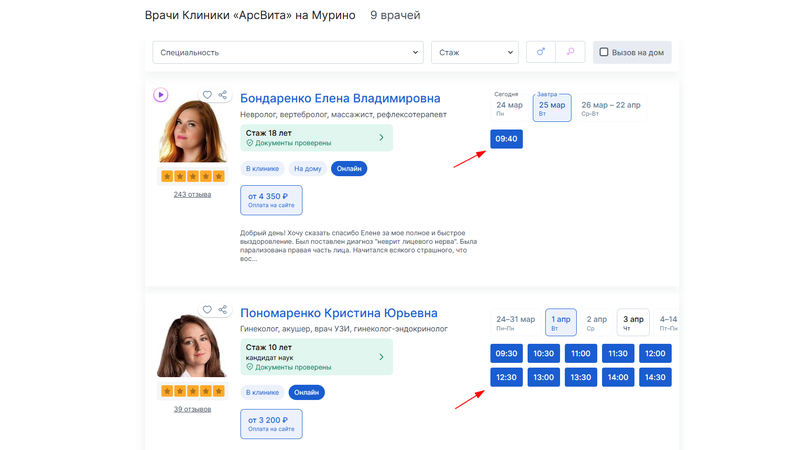Open the 'Специальность' dropdown

tap(288, 53)
